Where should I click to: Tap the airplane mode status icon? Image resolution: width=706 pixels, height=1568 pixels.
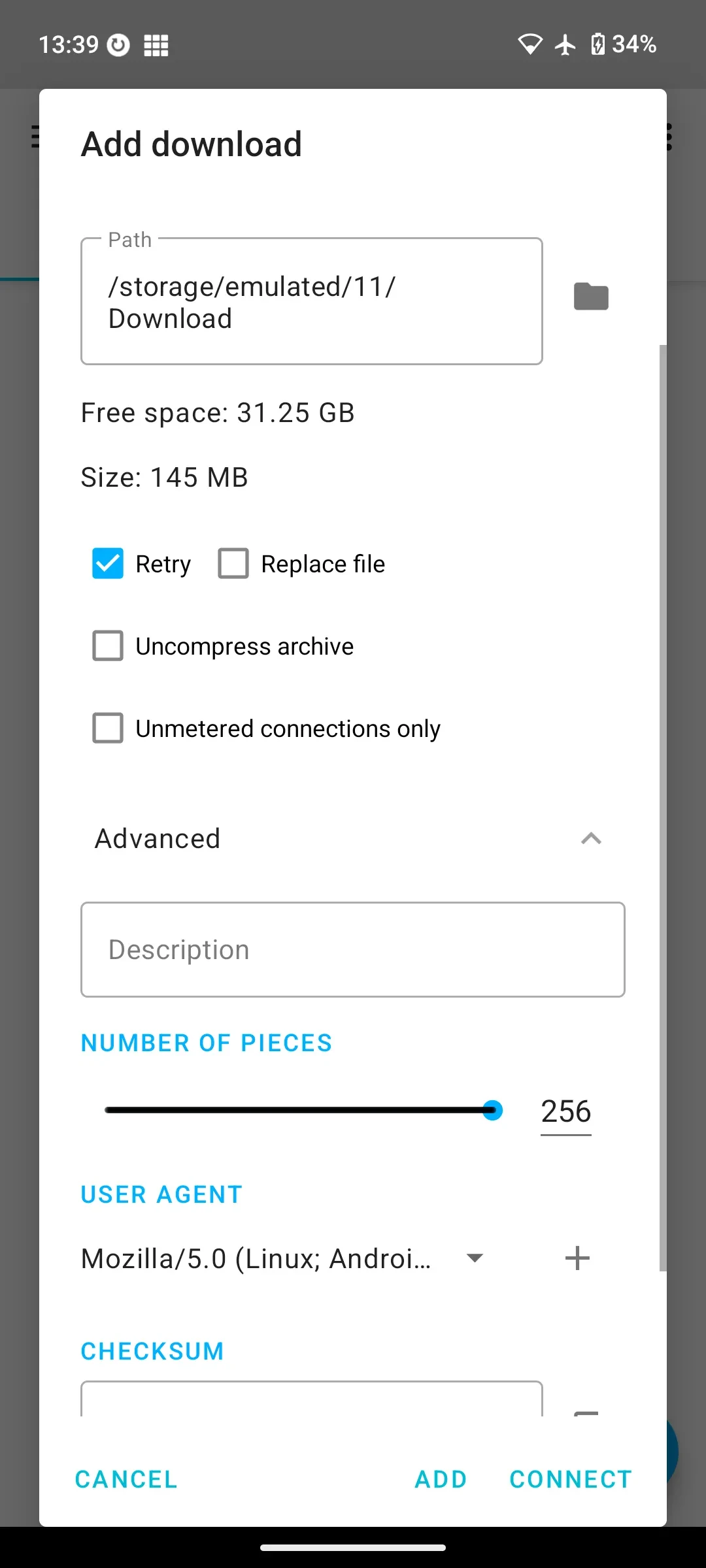coord(565,45)
